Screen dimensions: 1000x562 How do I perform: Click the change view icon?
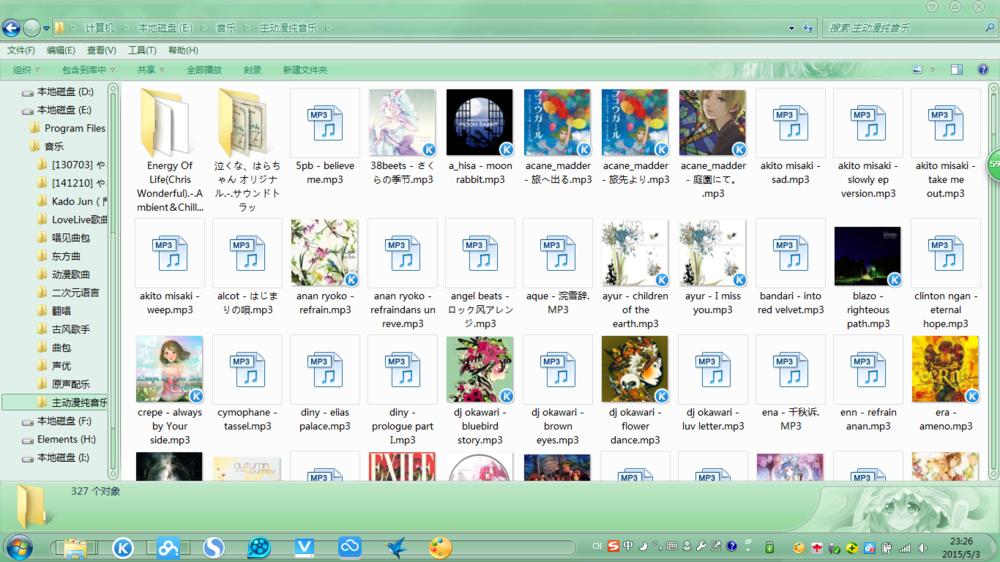pyautogui.click(x=917, y=70)
